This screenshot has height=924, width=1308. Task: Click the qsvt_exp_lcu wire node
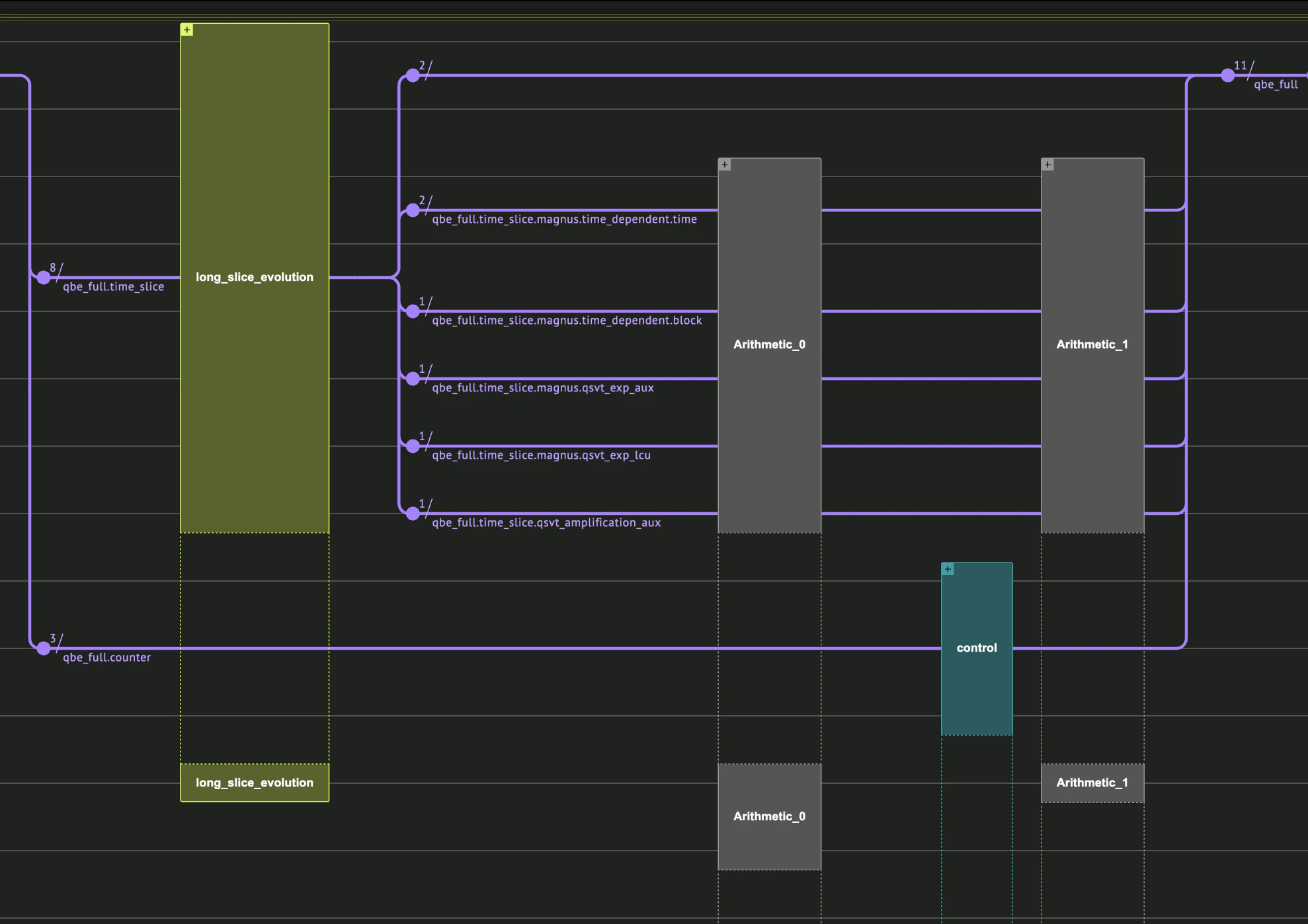coord(413,446)
